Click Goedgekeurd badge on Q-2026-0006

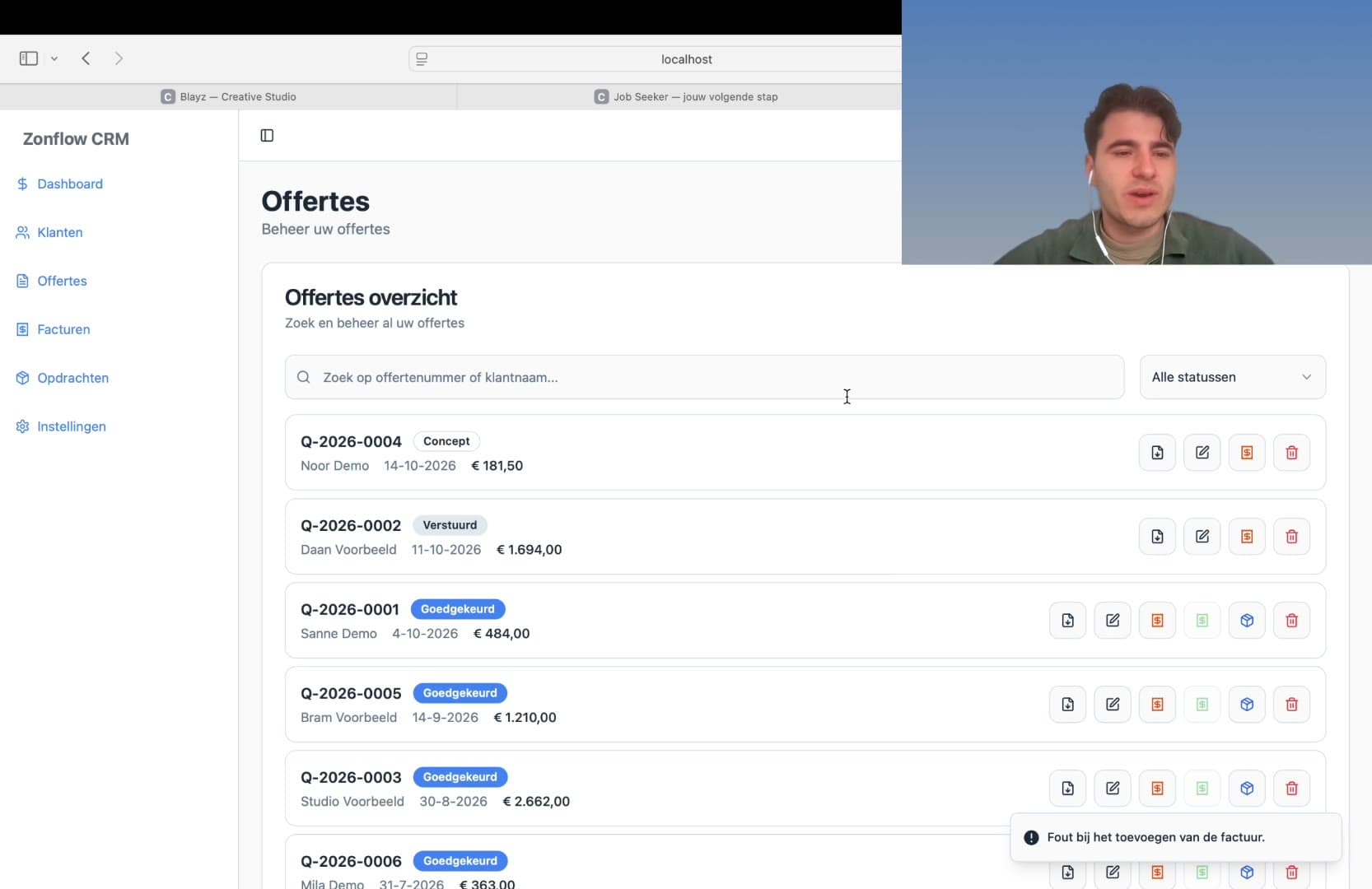click(460, 861)
